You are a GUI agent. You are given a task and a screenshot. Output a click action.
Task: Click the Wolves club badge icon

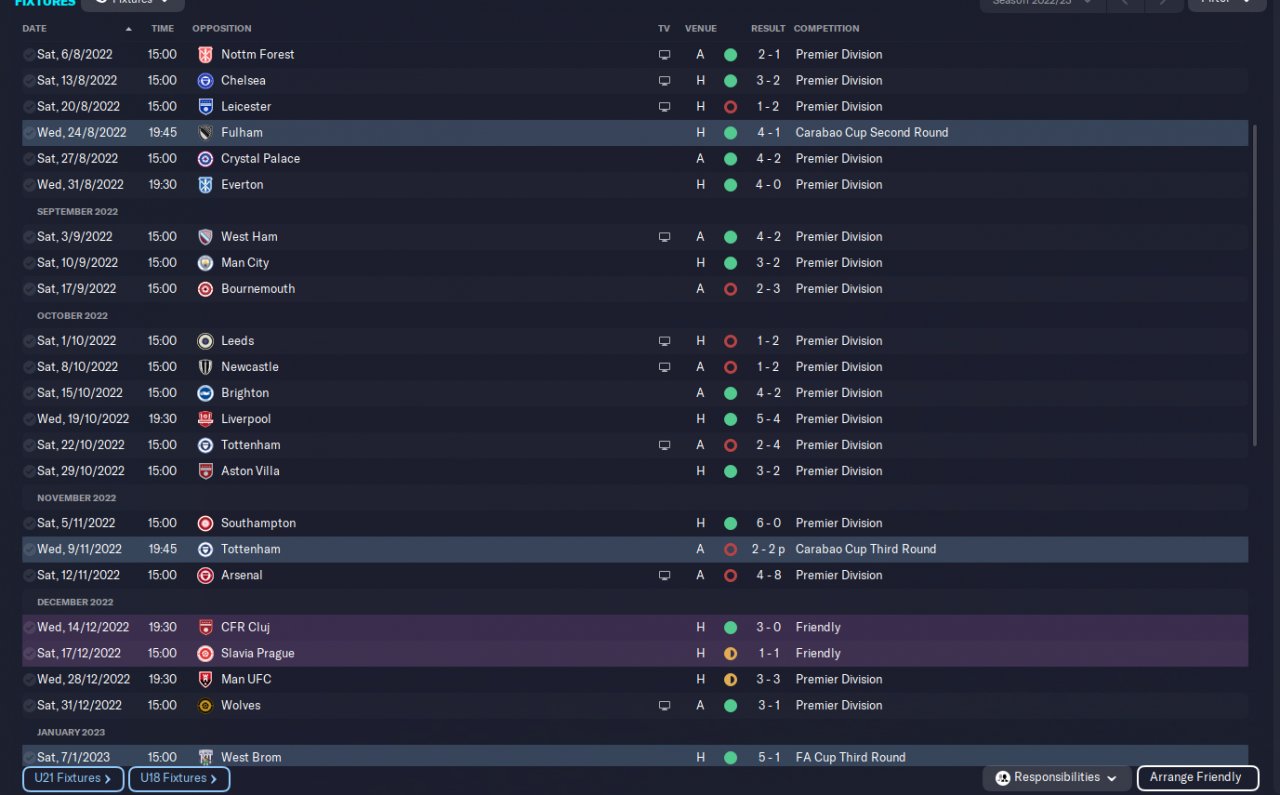pyautogui.click(x=205, y=705)
